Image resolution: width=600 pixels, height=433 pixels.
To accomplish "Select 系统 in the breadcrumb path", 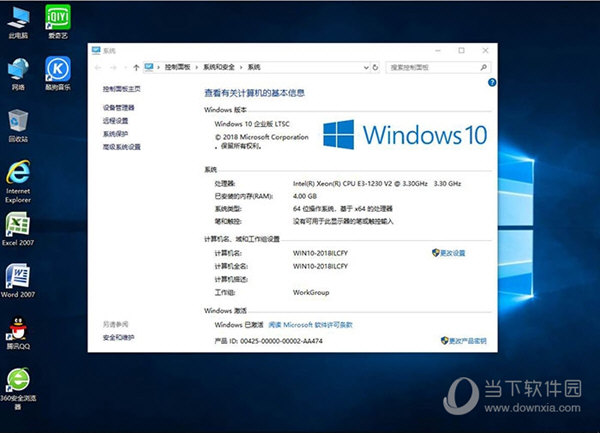I will 254,67.
